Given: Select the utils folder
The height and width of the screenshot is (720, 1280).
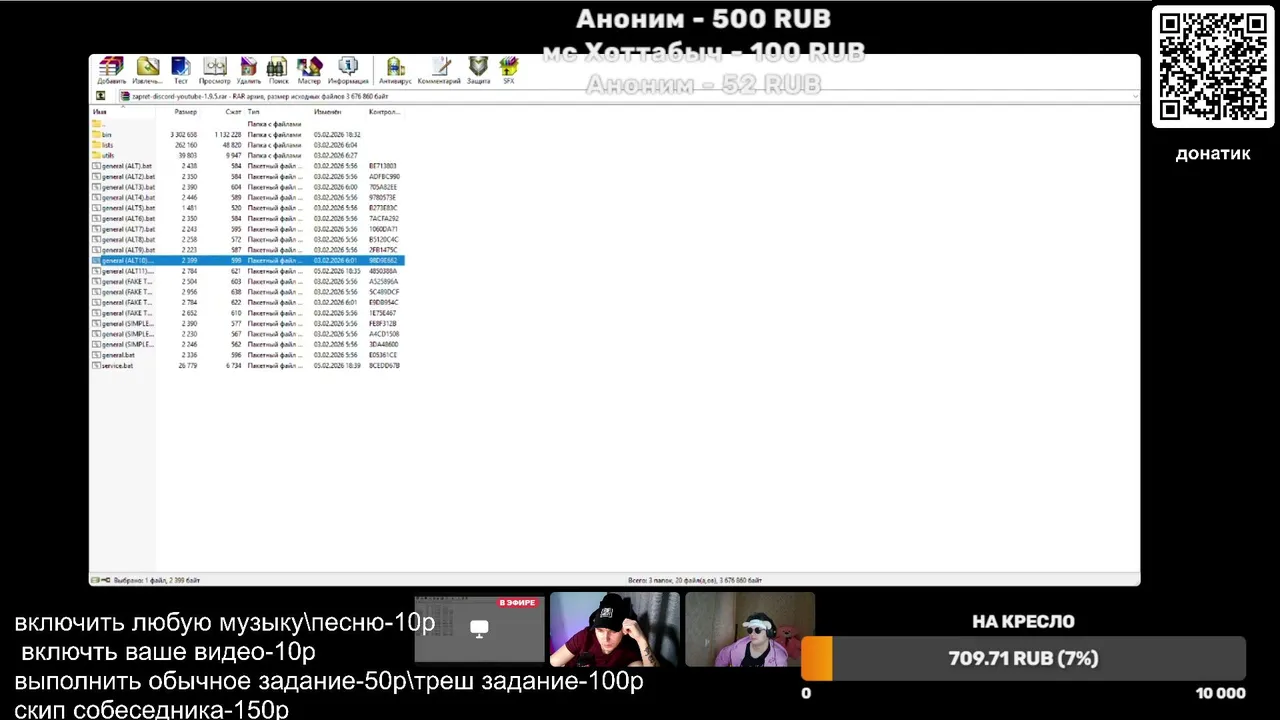Looking at the screenshot, I should click(x=246, y=155).
